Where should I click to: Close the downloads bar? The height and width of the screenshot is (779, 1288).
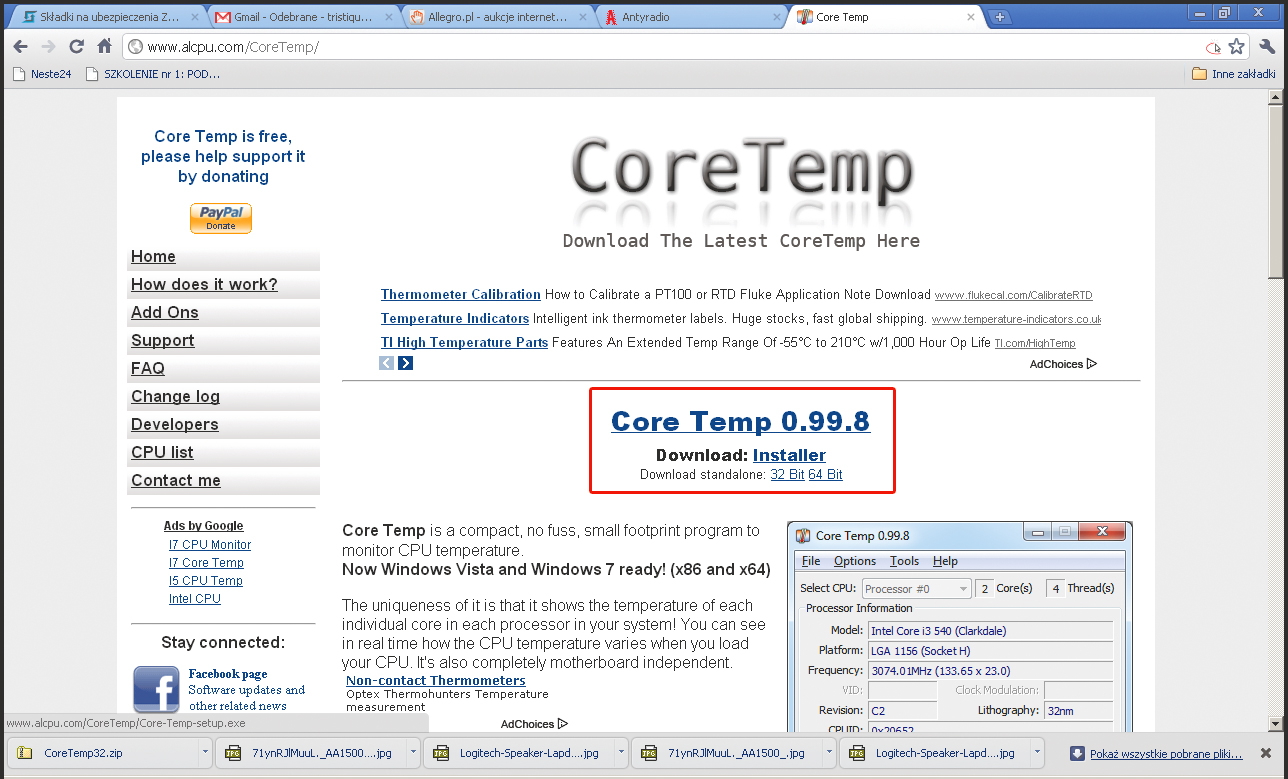pos(1266,753)
